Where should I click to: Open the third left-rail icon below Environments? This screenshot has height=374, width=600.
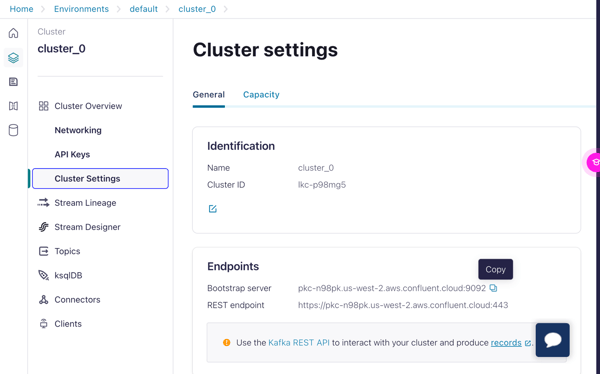[x=13, y=82]
